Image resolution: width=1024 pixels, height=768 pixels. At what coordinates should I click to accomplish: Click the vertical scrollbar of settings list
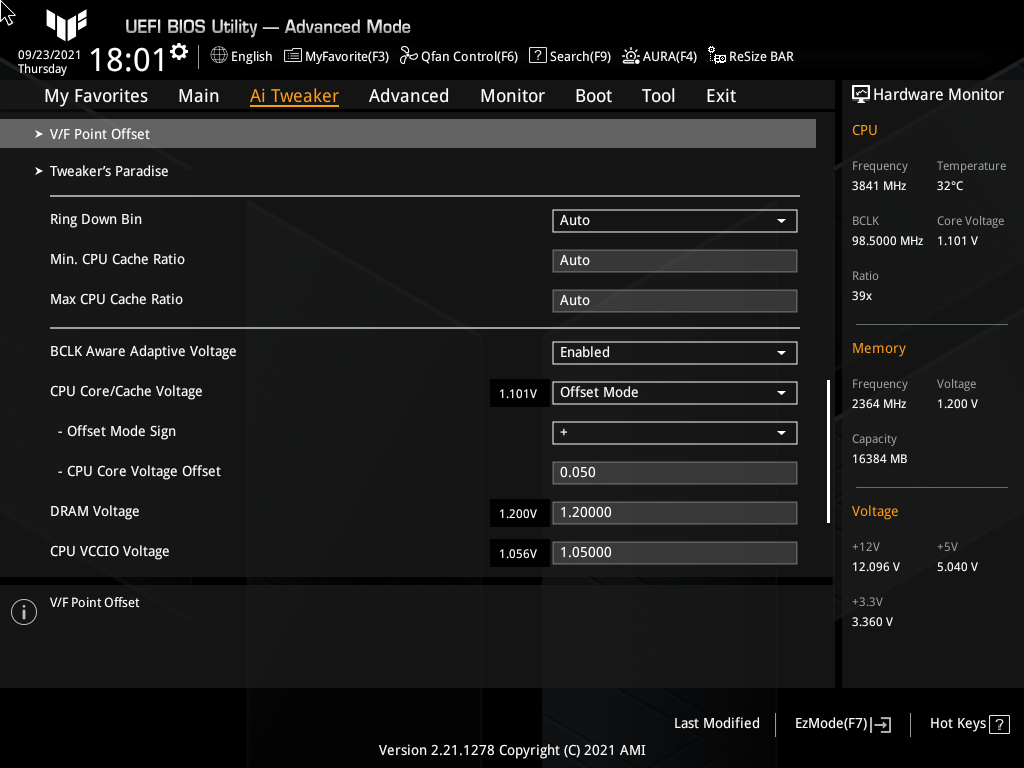tap(828, 451)
